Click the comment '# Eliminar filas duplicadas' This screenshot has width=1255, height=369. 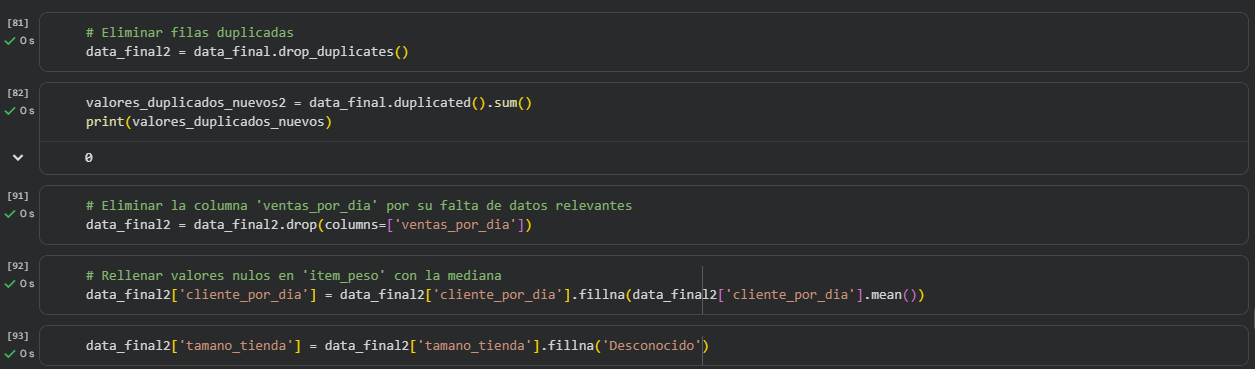click(x=190, y=33)
